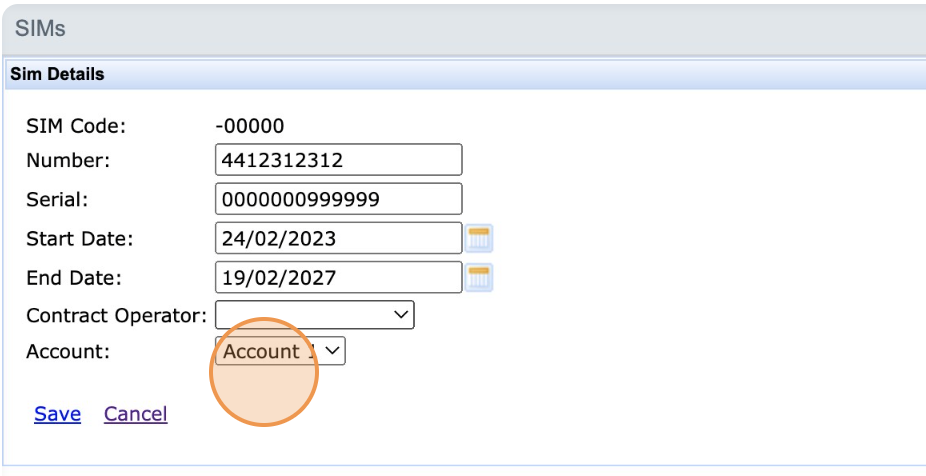This screenshot has width=926, height=476.
Task: Click the Start Date label text
Action: pyautogui.click(x=80, y=239)
